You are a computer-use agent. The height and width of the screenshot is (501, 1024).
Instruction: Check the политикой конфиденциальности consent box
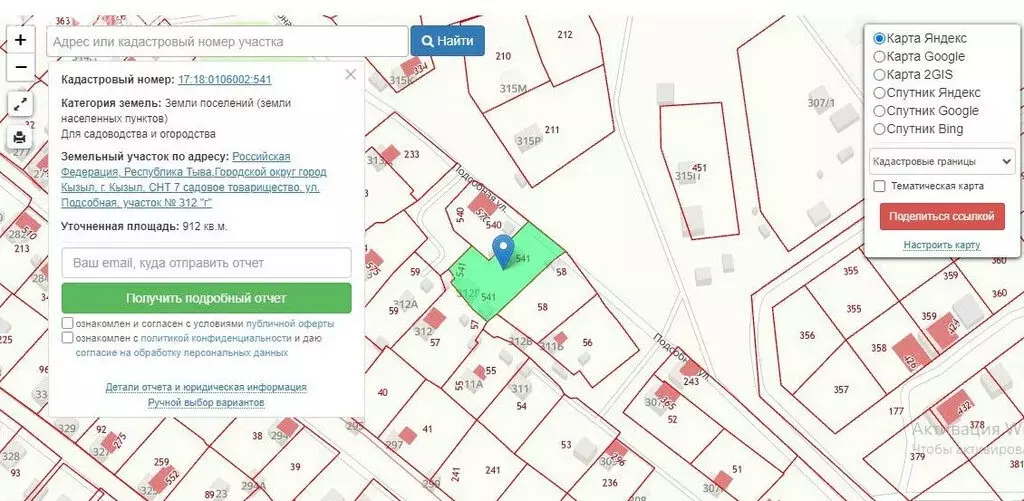click(x=67, y=338)
